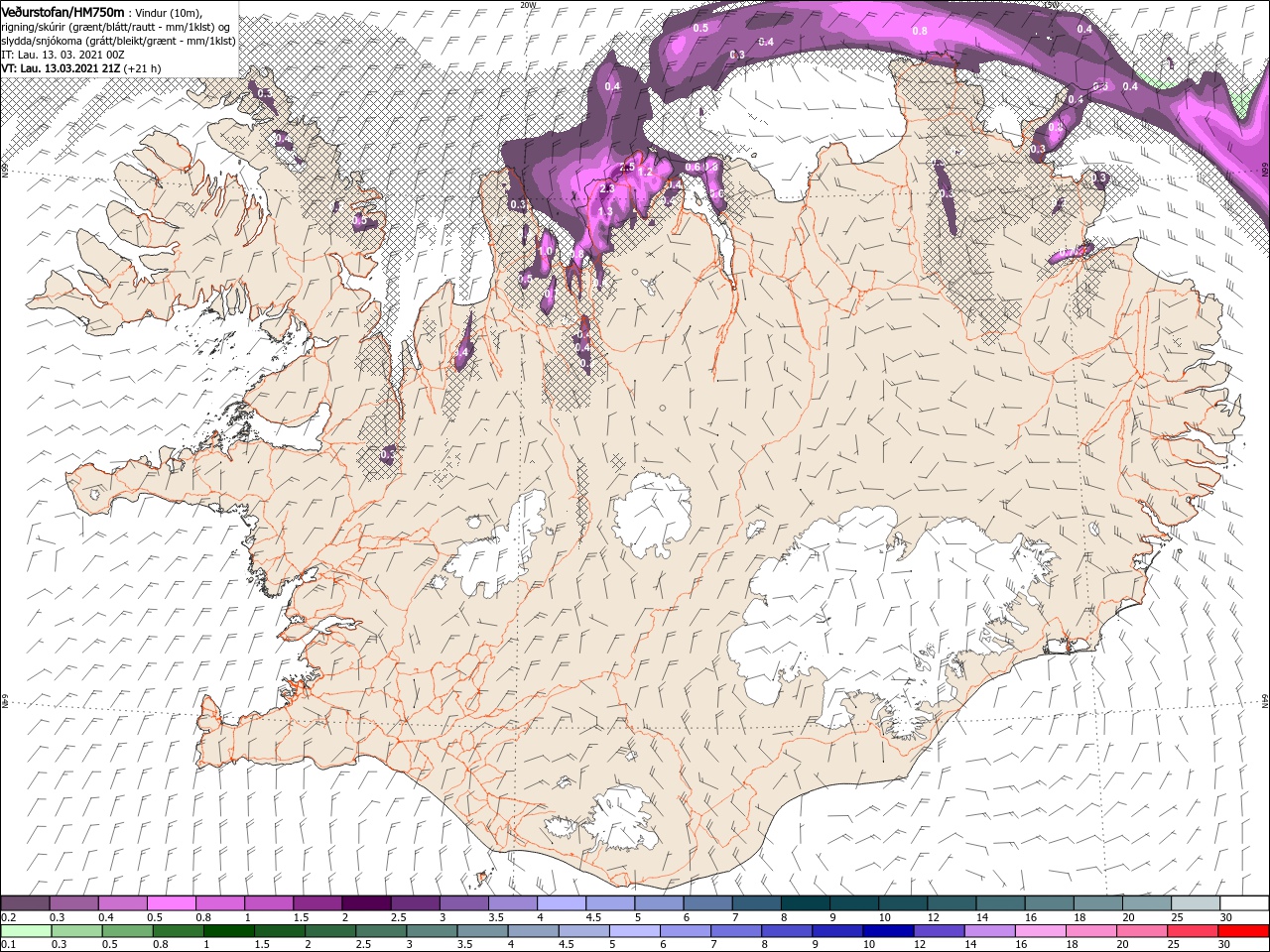Viewport: 1270px width, 952px height.
Task: Select bottom-row legend swatch for 1 (dark green)
Action: point(228,931)
